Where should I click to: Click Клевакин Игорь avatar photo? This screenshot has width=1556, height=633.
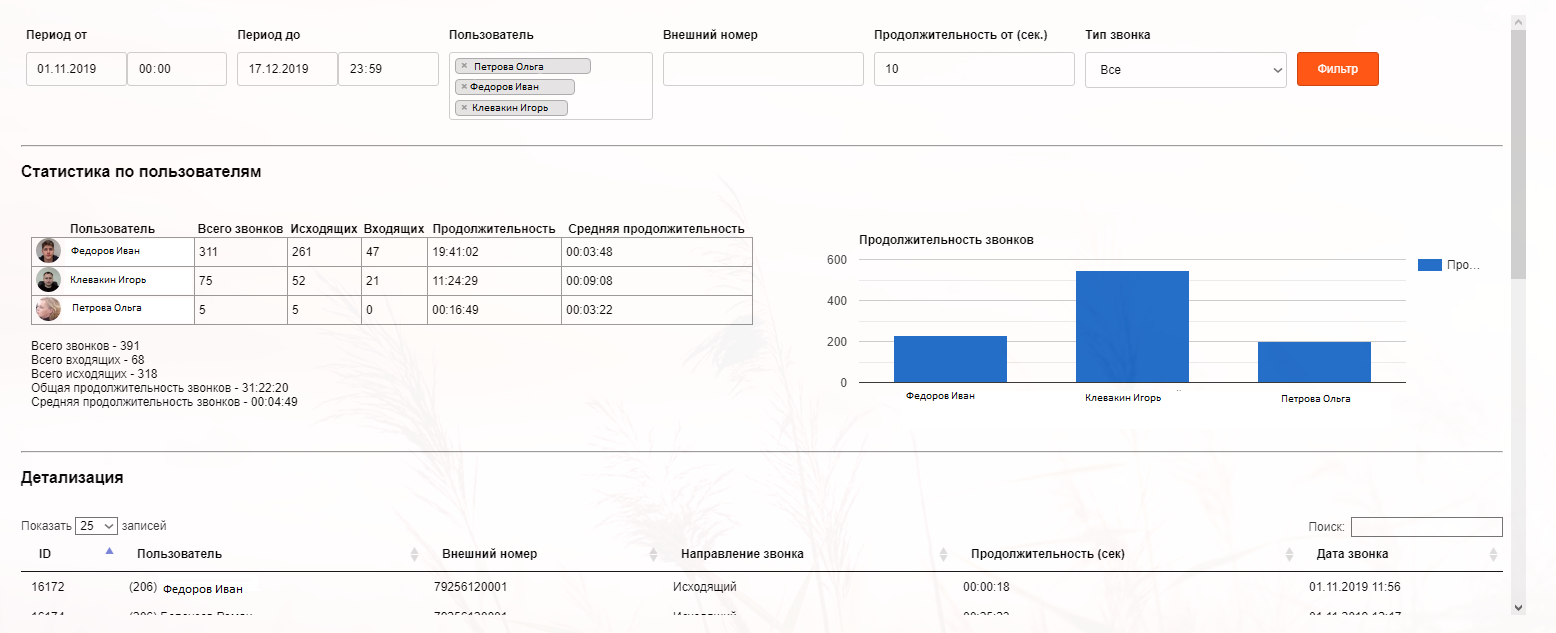click(x=48, y=280)
